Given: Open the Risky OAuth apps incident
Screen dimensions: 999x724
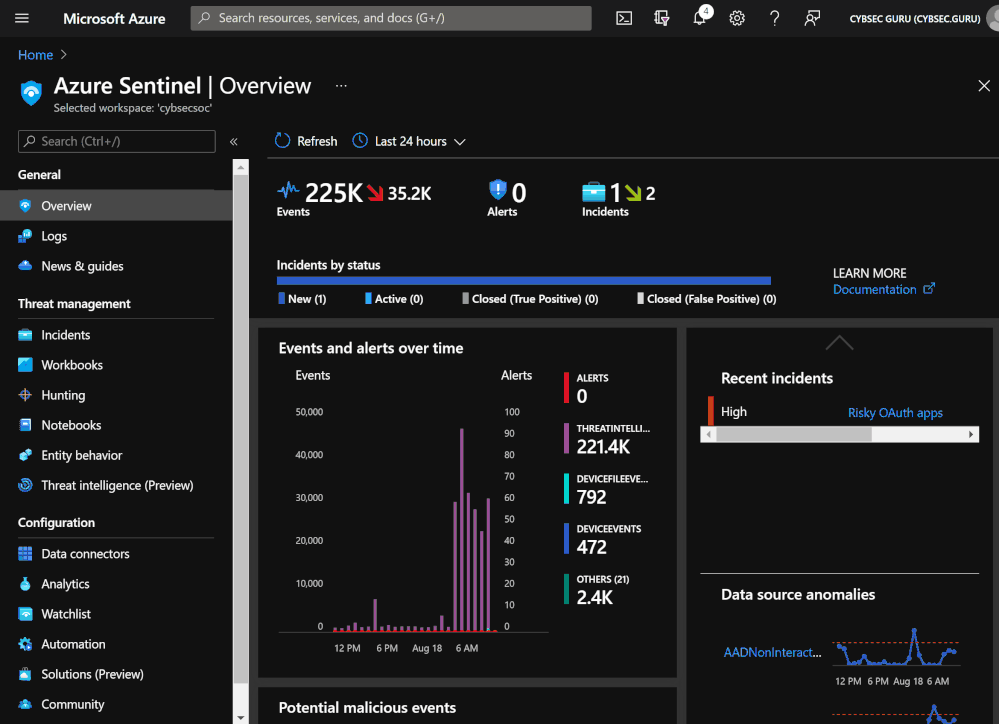Looking at the screenshot, I should coord(895,412).
